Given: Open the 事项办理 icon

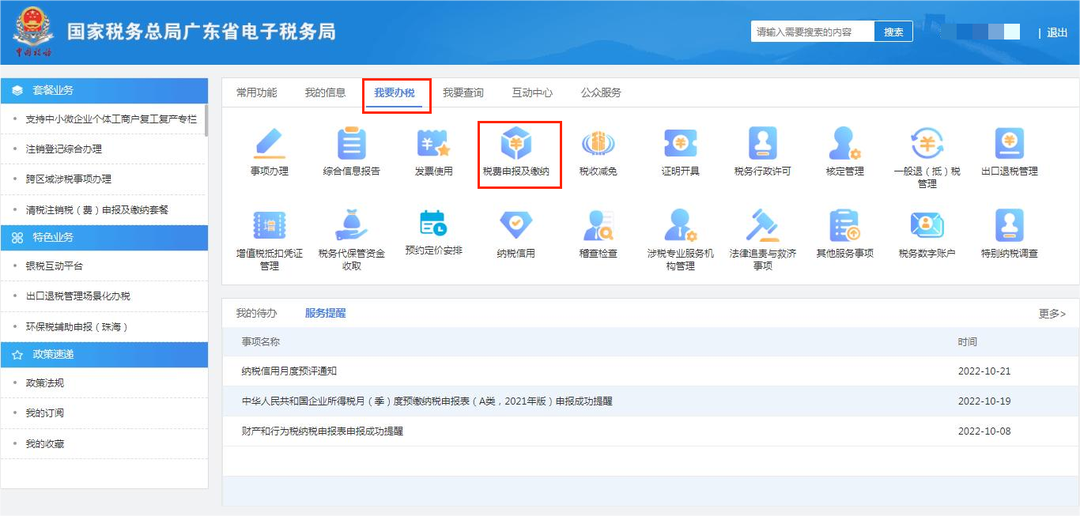Looking at the screenshot, I should tap(269, 143).
